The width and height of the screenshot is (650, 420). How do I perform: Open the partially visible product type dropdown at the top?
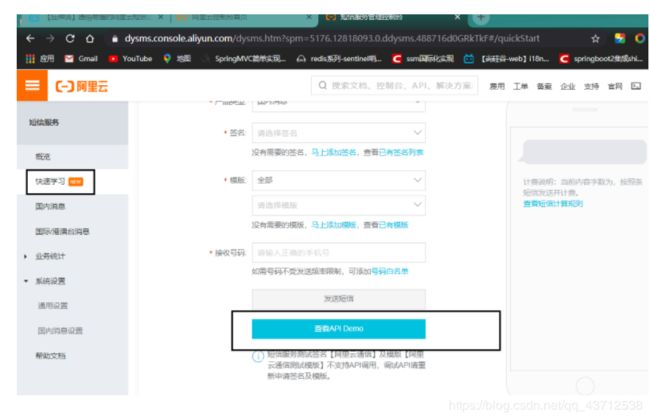[x=339, y=105]
